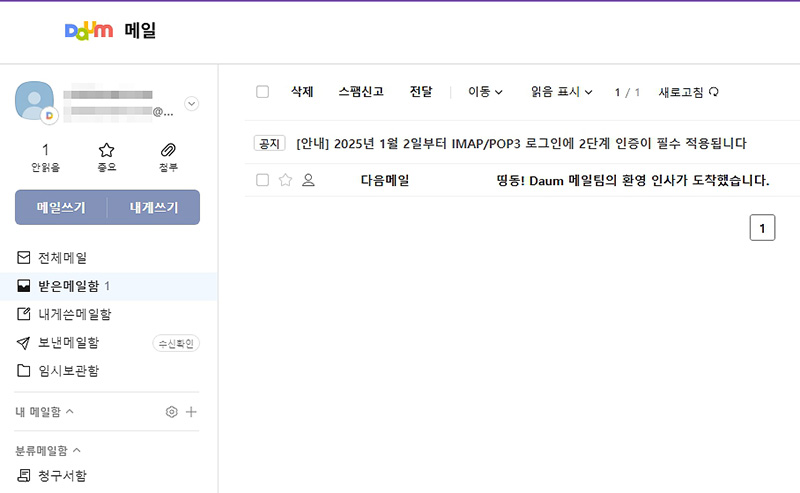The width and height of the screenshot is (800, 493).
Task: Check the 다음메일 welcome mail checkbox
Action: (262, 180)
